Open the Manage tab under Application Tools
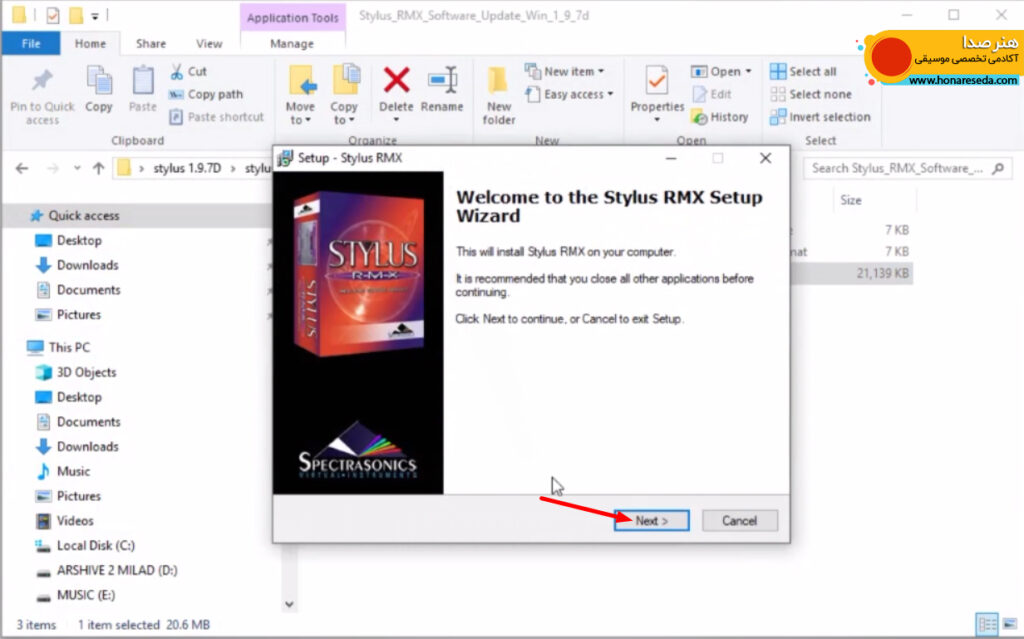1024x639 pixels. click(292, 44)
